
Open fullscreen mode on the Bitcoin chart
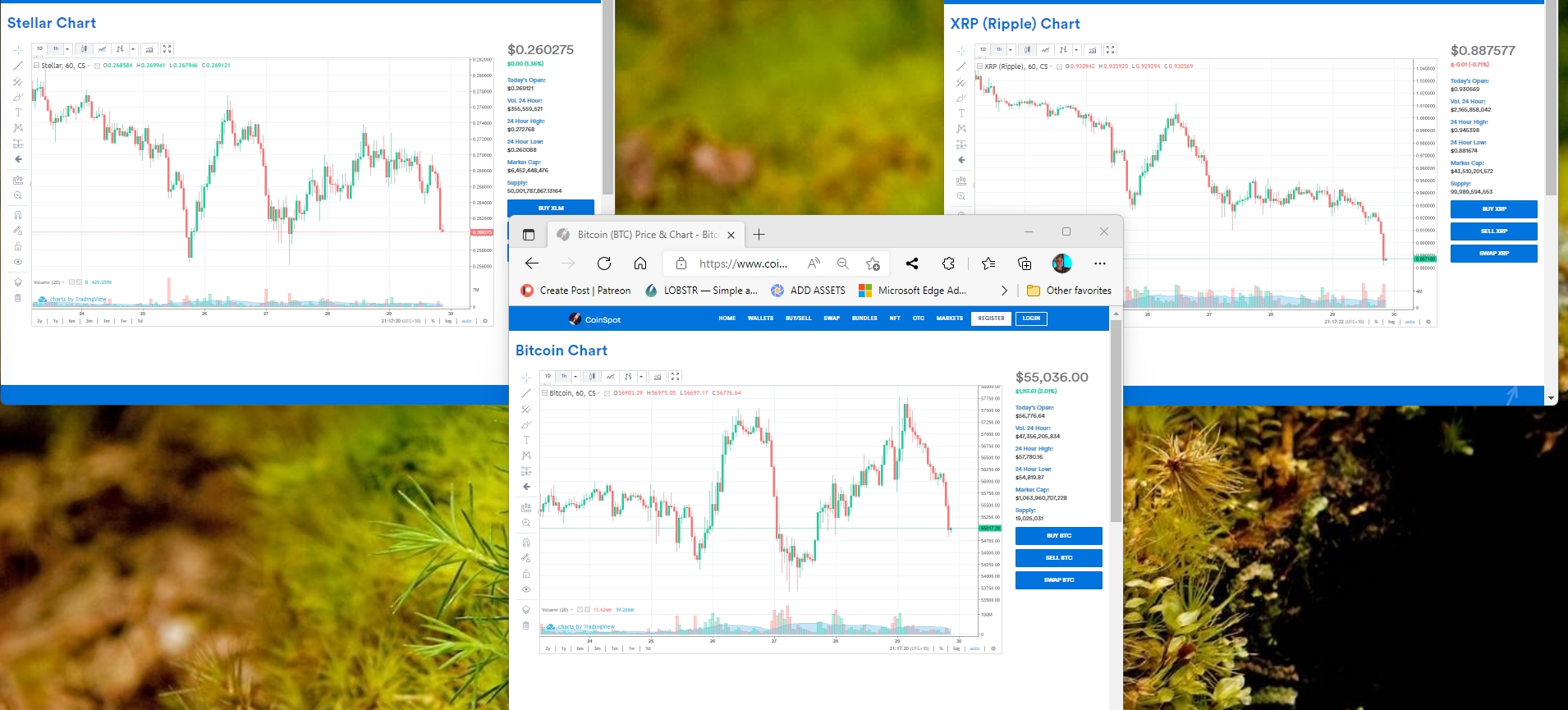pos(676,376)
